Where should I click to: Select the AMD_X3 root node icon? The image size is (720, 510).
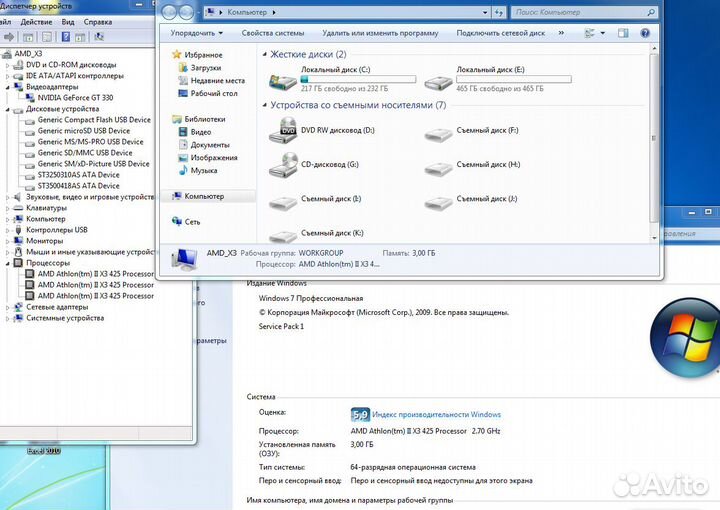tap(7, 54)
